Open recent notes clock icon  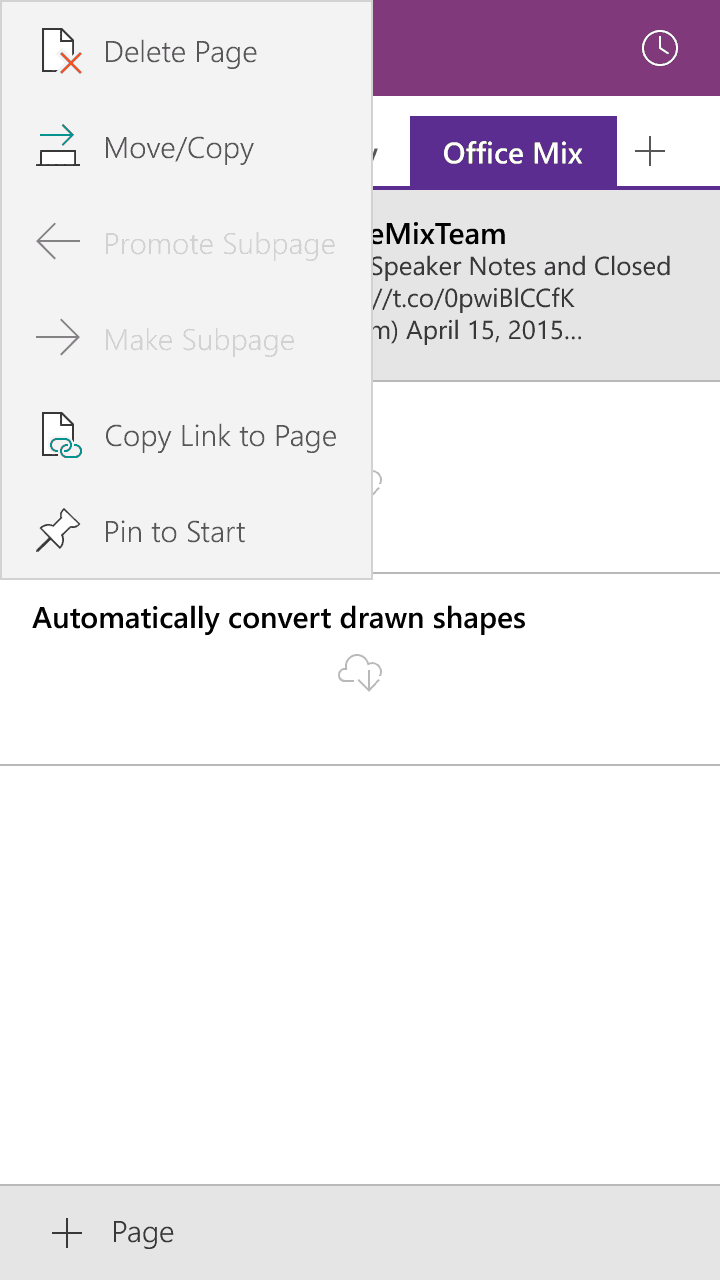coord(660,48)
